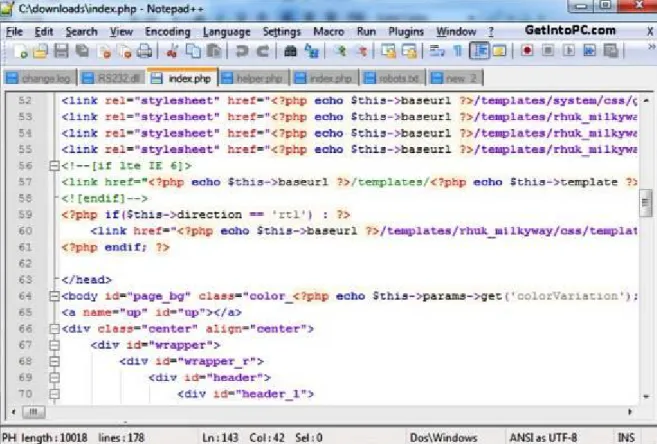Viewport: 657px width, 444px height.
Task: Cut selection using the scissors icon
Action: coord(171,51)
